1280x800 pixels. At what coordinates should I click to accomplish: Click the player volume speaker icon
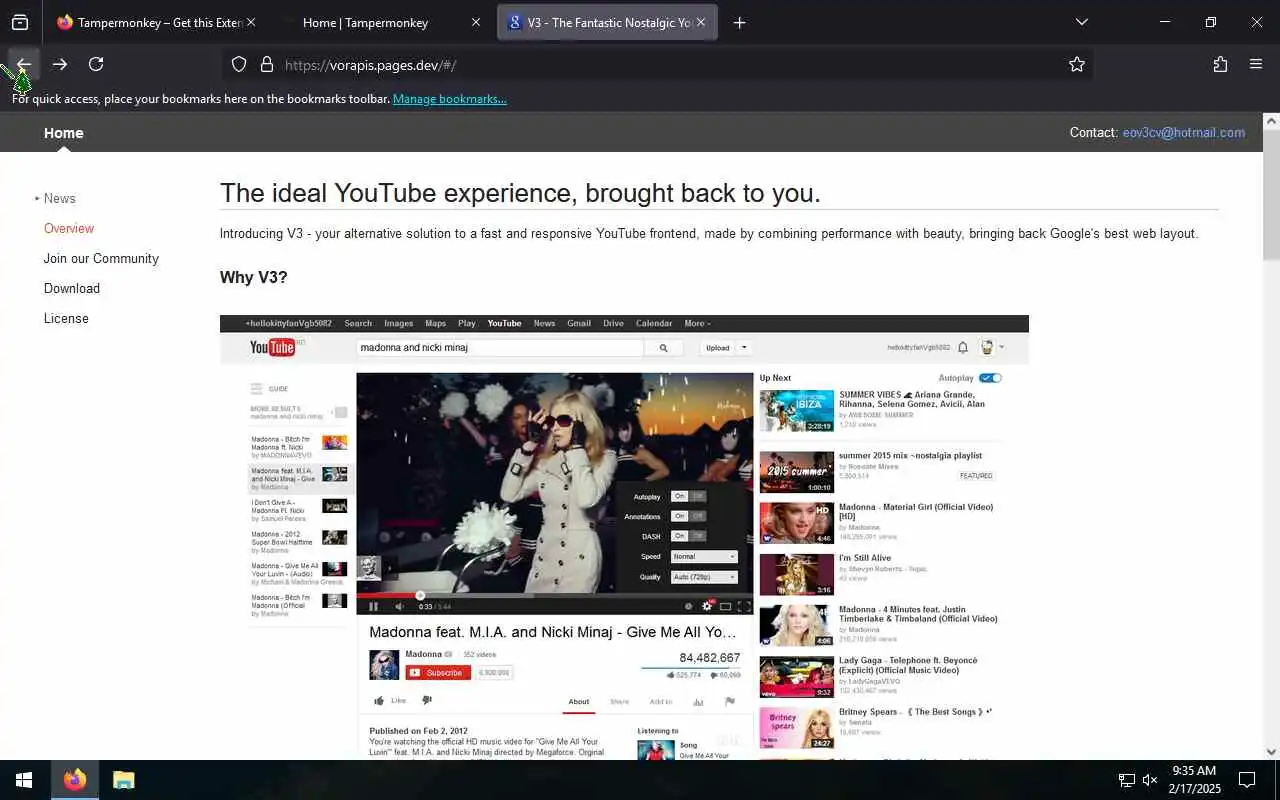point(399,606)
